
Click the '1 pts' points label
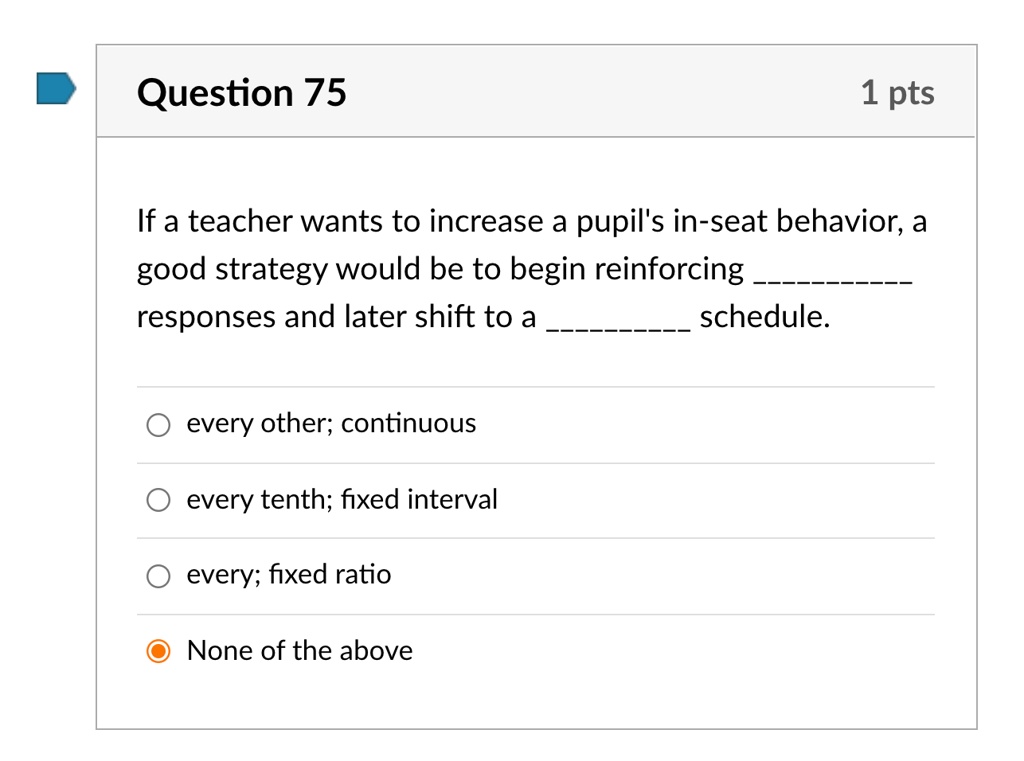click(x=897, y=93)
